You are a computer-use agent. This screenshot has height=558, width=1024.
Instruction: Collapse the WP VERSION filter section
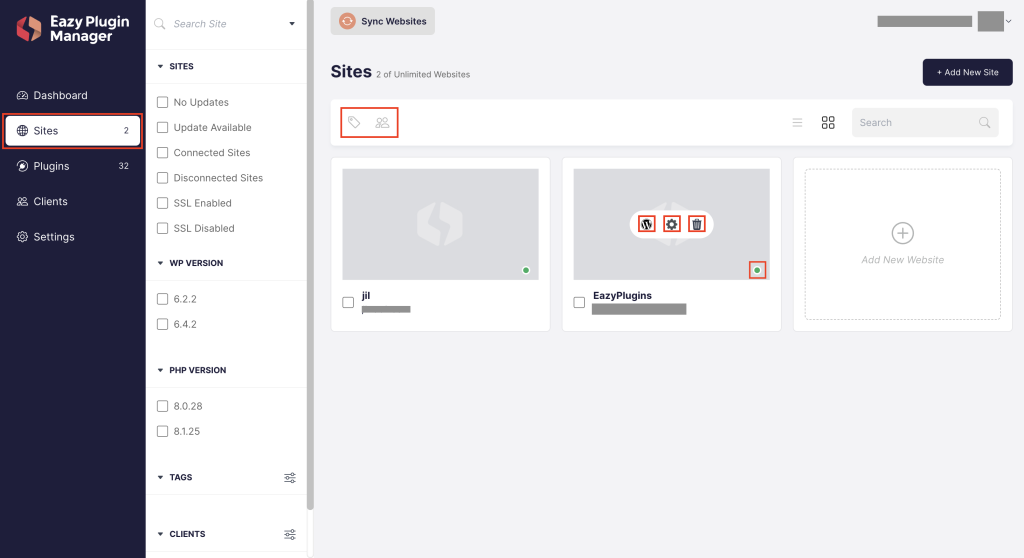point(161,263)
